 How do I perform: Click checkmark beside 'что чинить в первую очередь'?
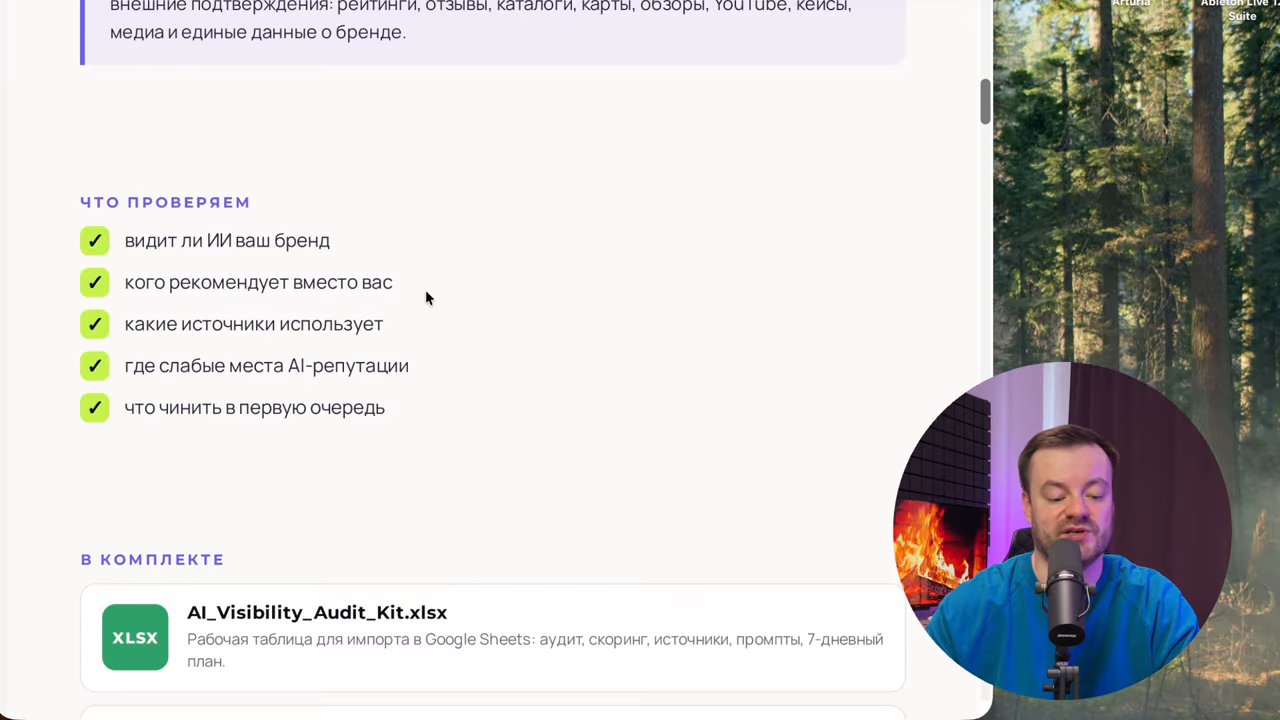pyautogui.click(x=95, y=408)
